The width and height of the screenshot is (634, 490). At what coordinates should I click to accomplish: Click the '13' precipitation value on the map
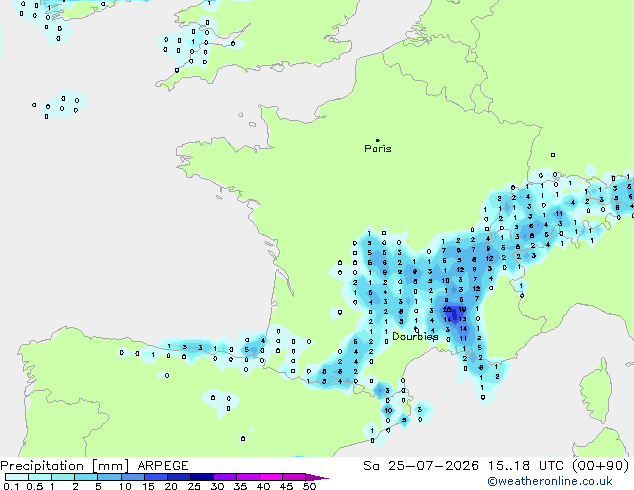click(463, 319)
